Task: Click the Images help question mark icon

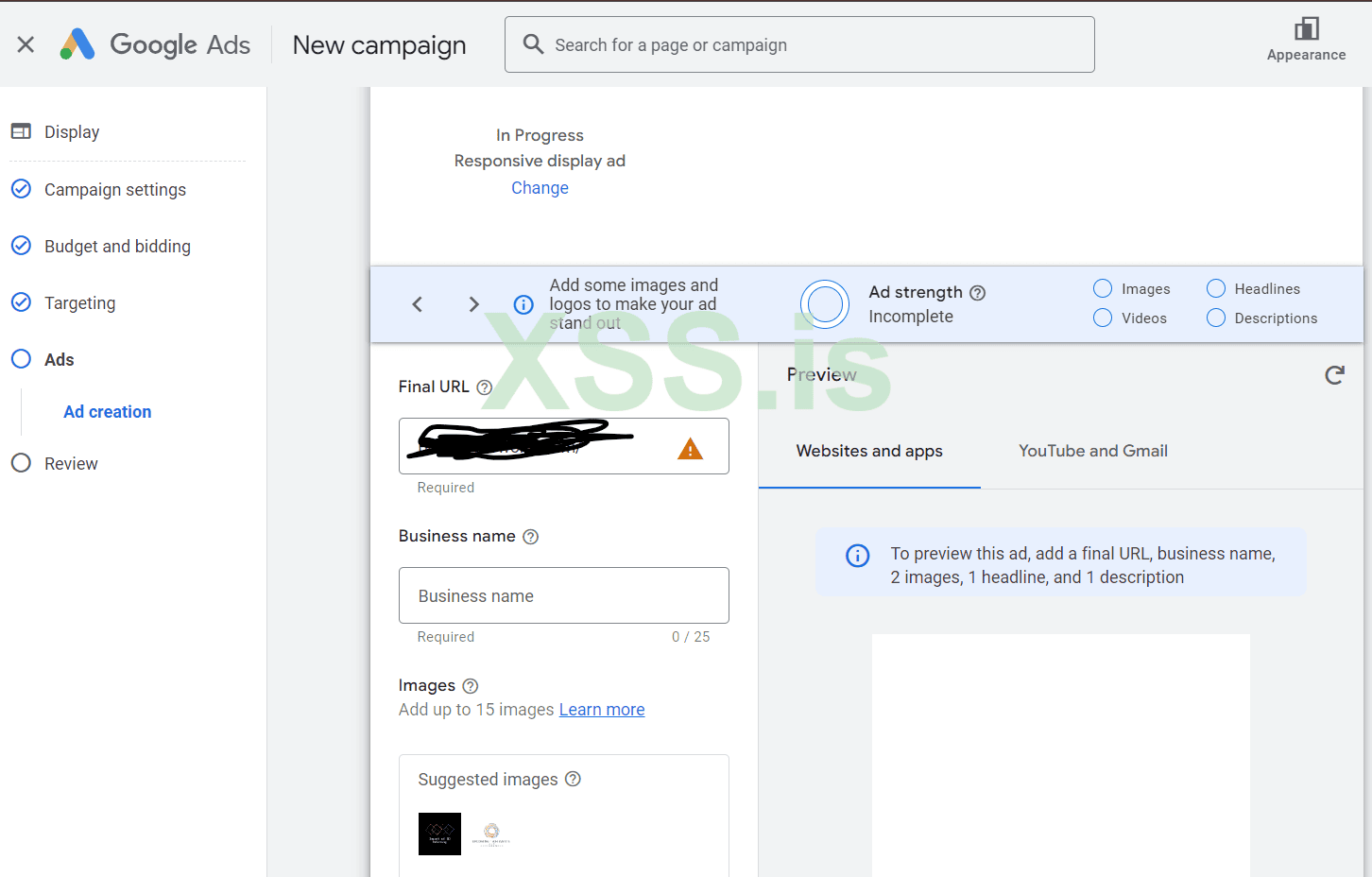Action: coord(471,686)
